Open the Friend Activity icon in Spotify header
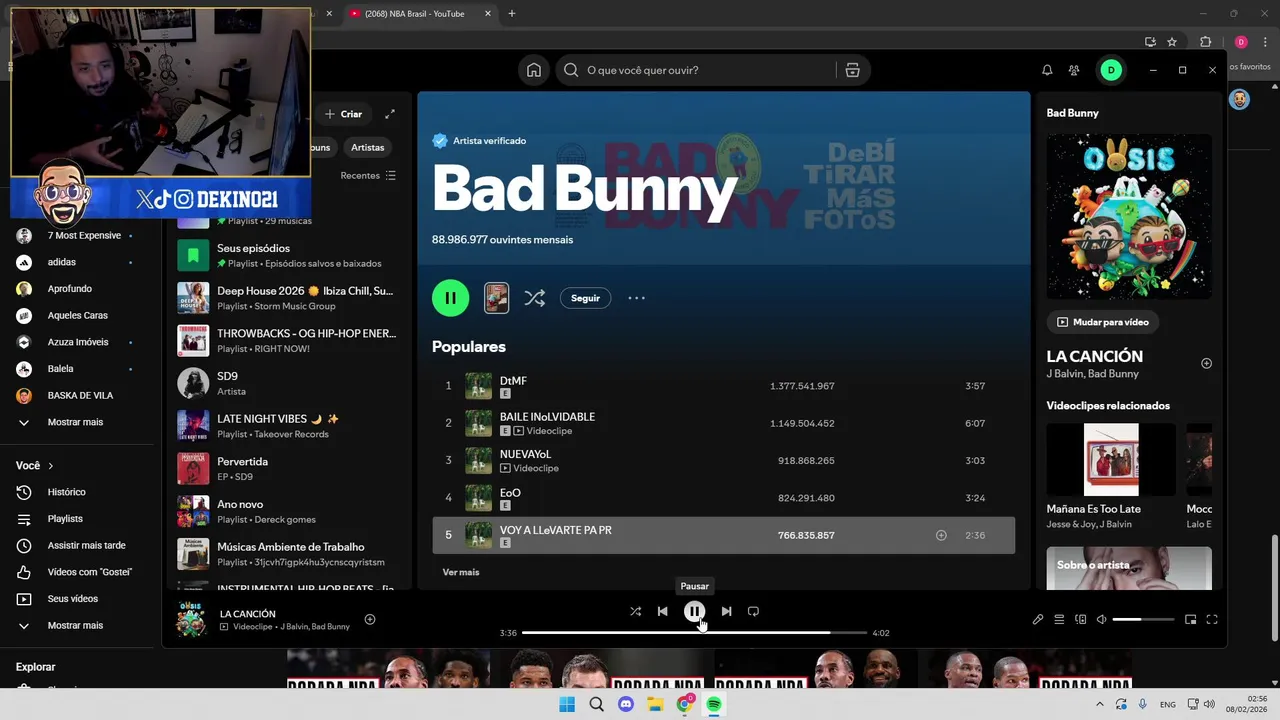This screenshot has width=1280, height=720. (x=1074, y=70)
